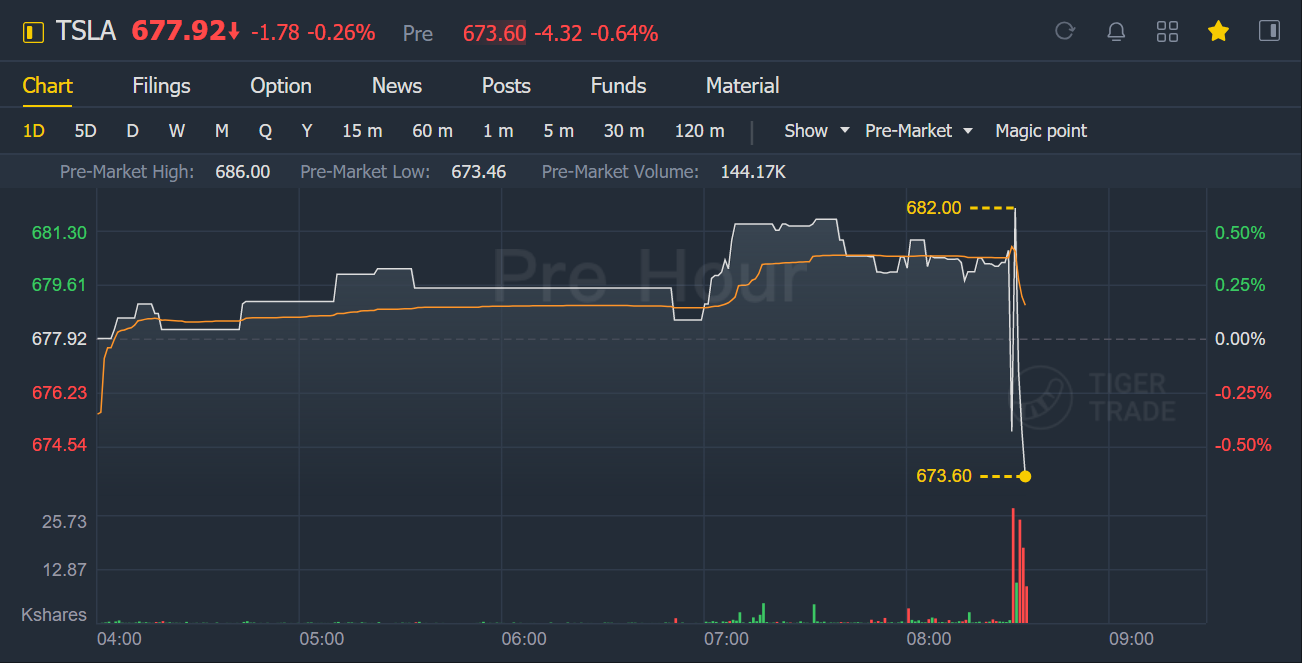Screen dimensions: 1302x663
Task: Toggle the side panel icon
Action: [1269, 31]
